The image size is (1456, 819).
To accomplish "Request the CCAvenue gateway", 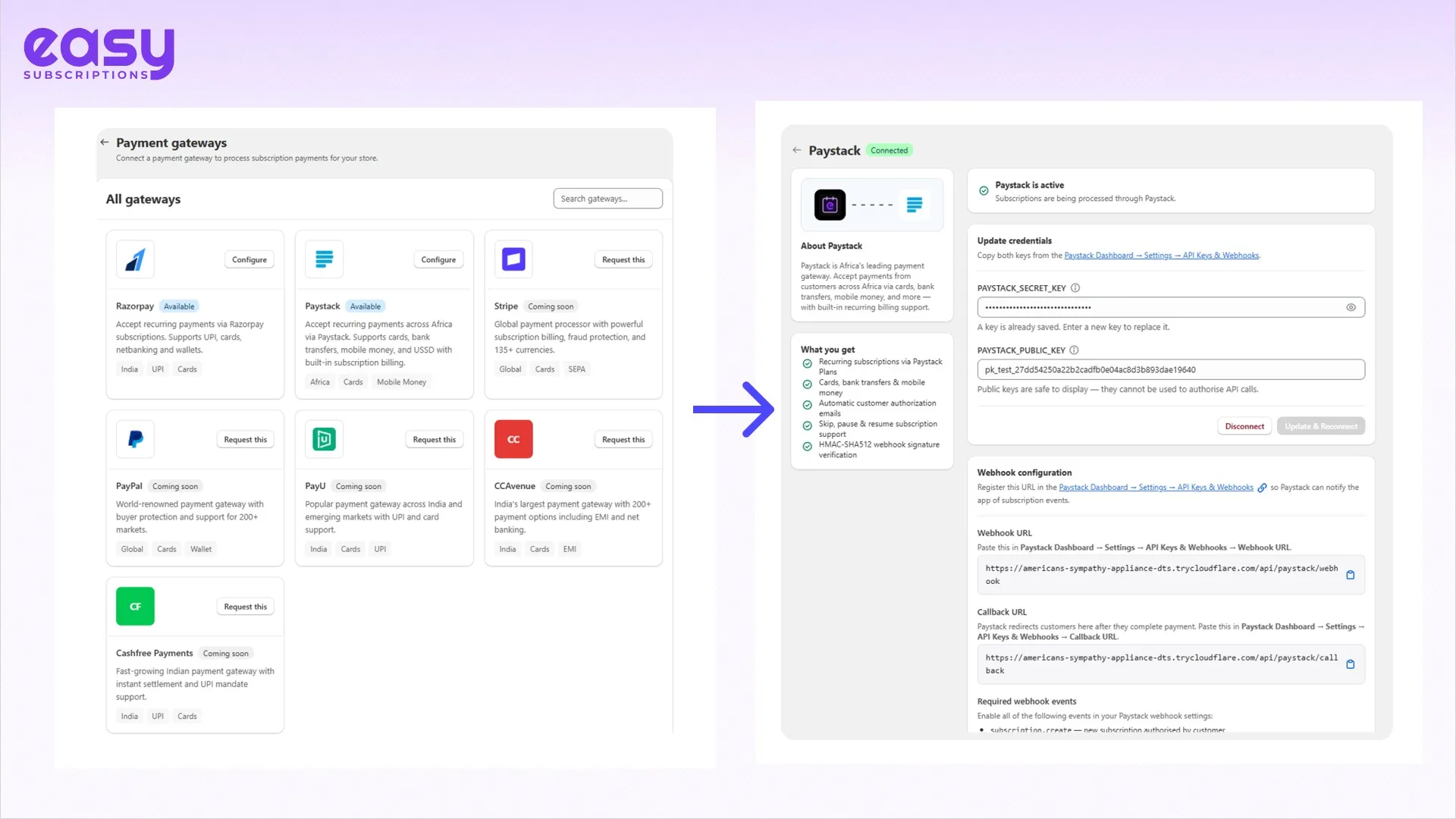I will [x=623, y=440].
